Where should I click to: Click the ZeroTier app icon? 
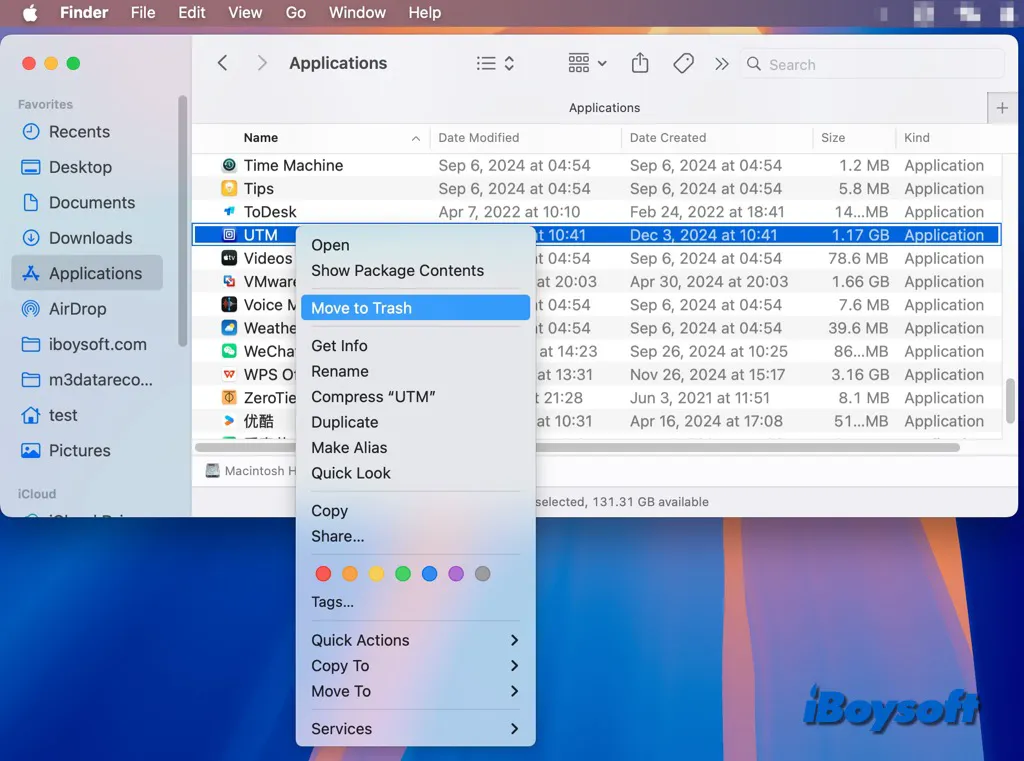(229, 398)
